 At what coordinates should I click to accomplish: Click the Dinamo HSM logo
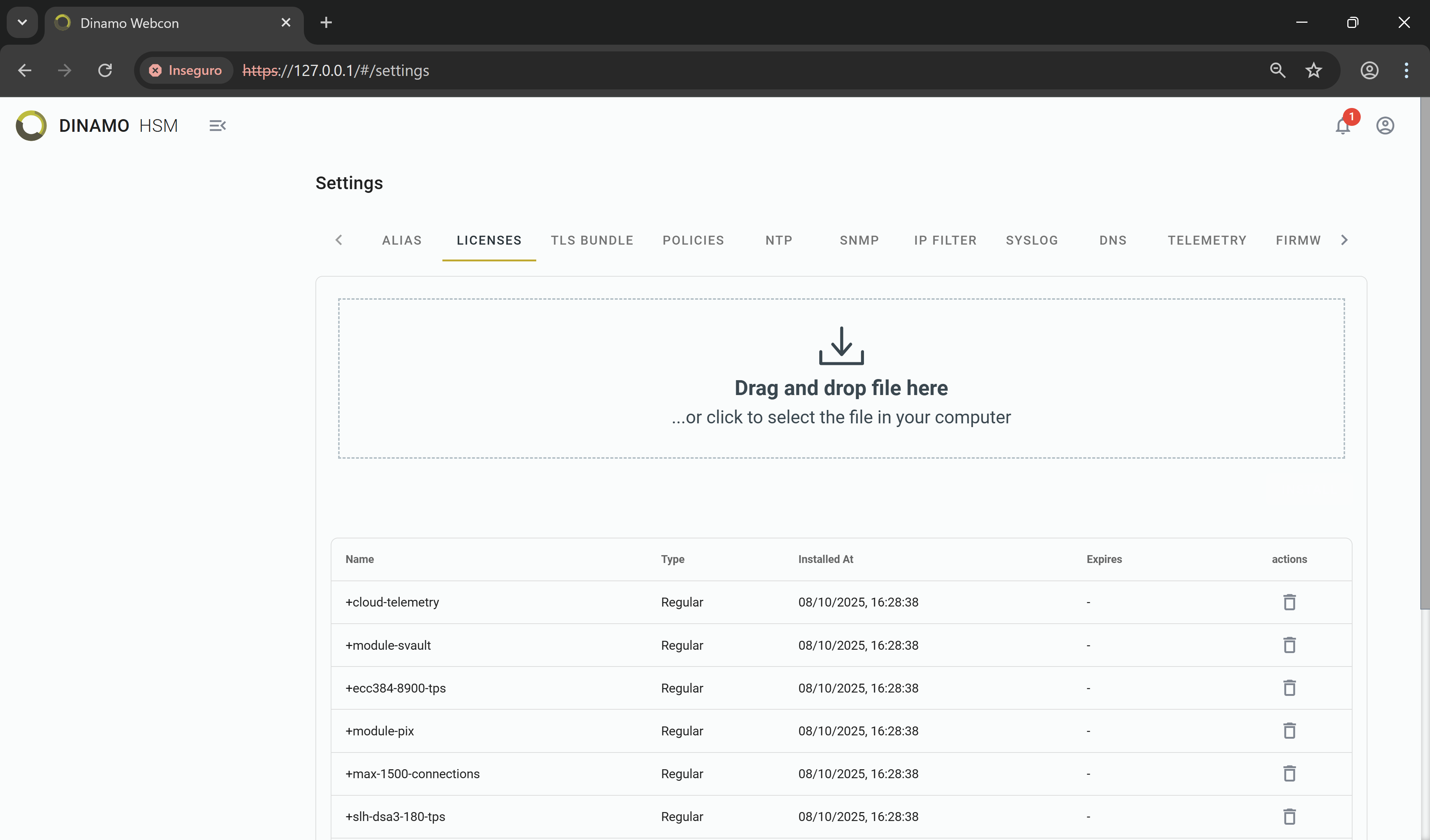[x=32, y=125]
